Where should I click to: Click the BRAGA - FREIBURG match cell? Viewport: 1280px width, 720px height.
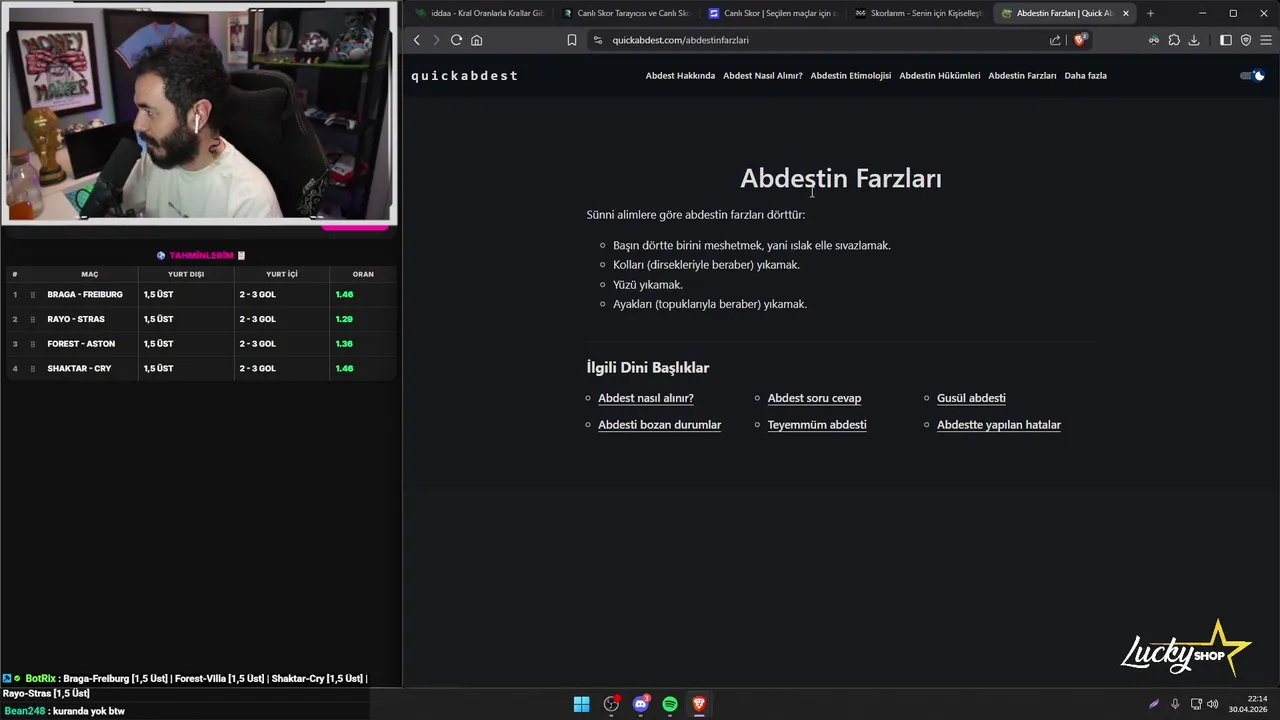click(x=85, y=295)
